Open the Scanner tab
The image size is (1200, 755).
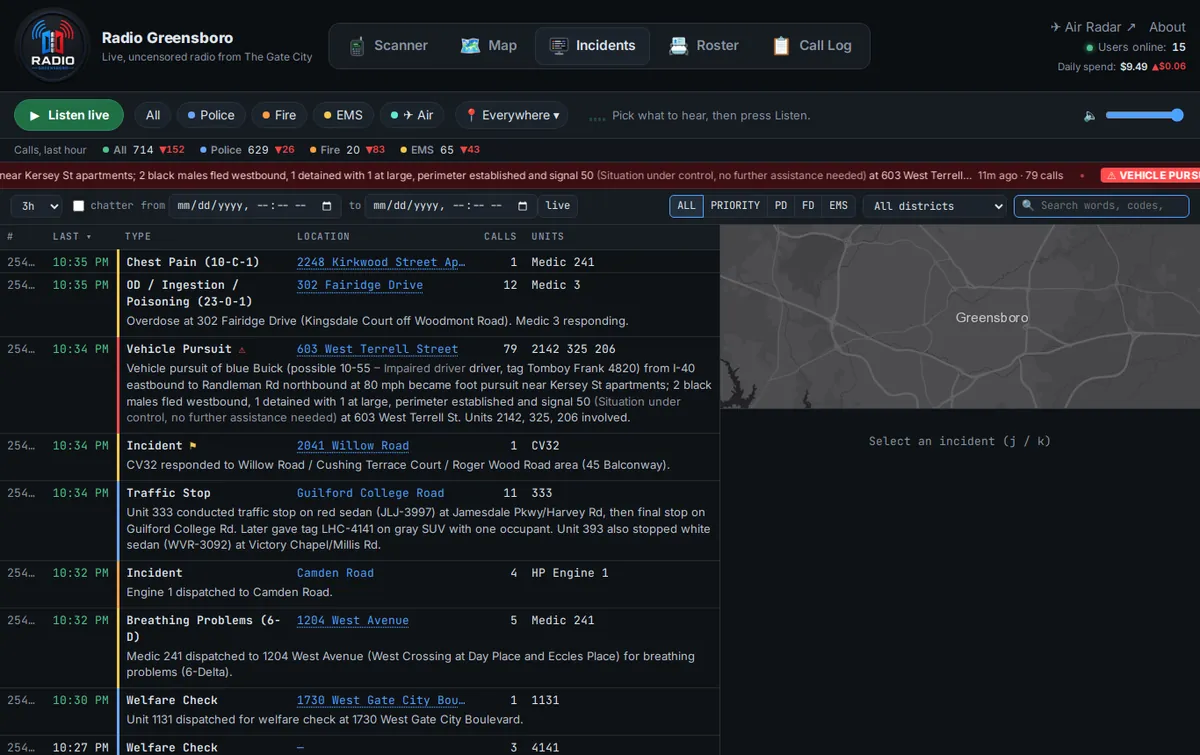tap(388, 46)
